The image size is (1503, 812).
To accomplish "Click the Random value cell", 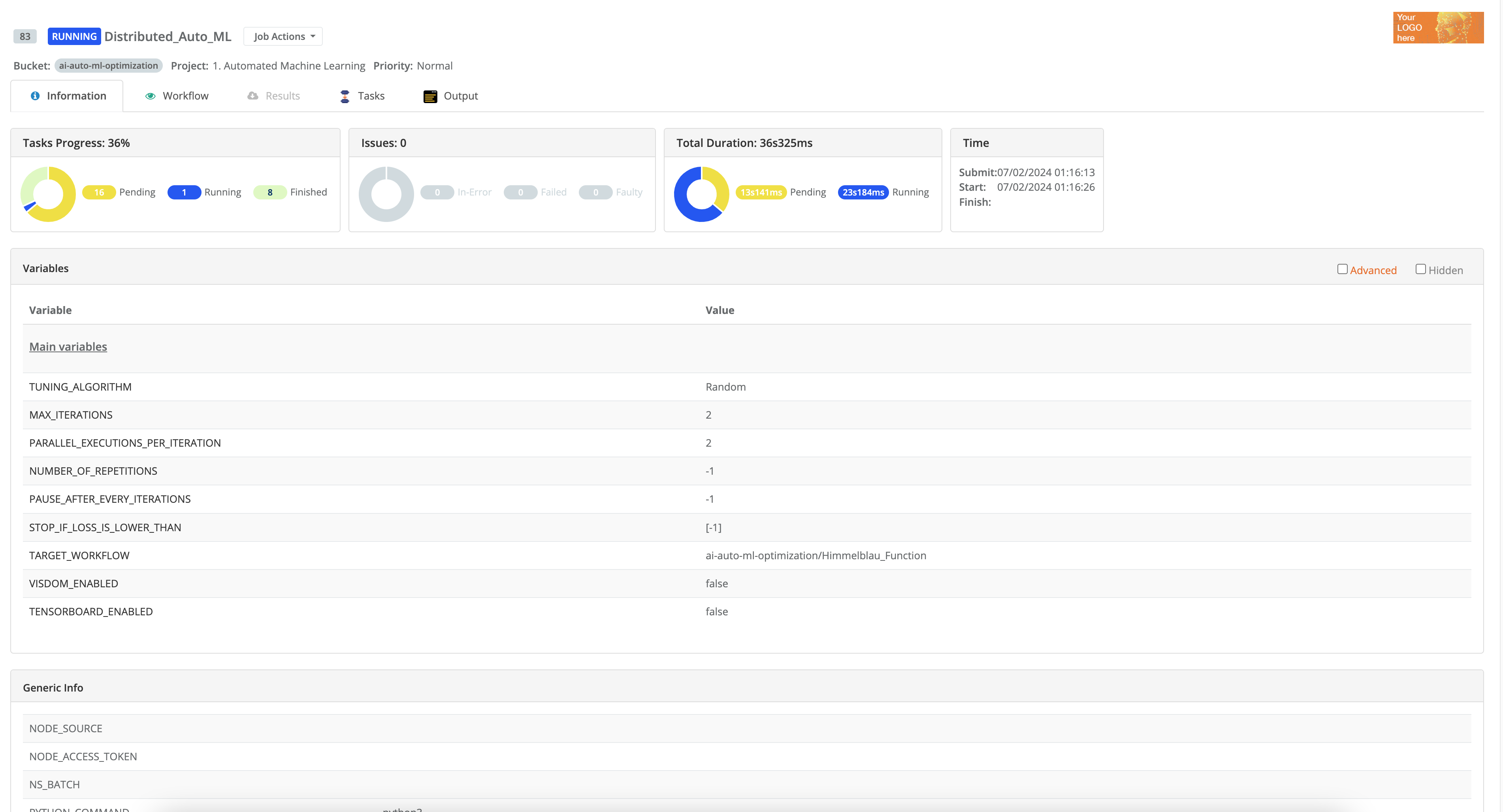I will pos(725,387).
